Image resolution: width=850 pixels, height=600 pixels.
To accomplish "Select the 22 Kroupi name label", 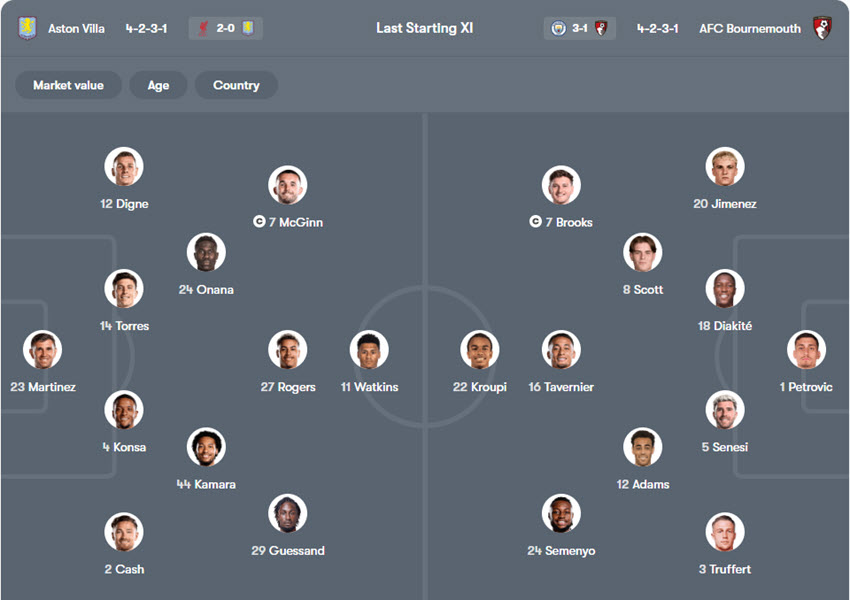I will (480, 387).
